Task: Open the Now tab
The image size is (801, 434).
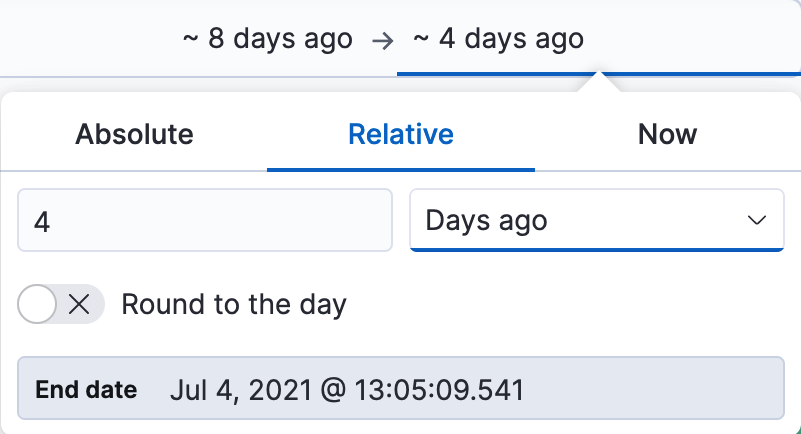Action: 667,134
